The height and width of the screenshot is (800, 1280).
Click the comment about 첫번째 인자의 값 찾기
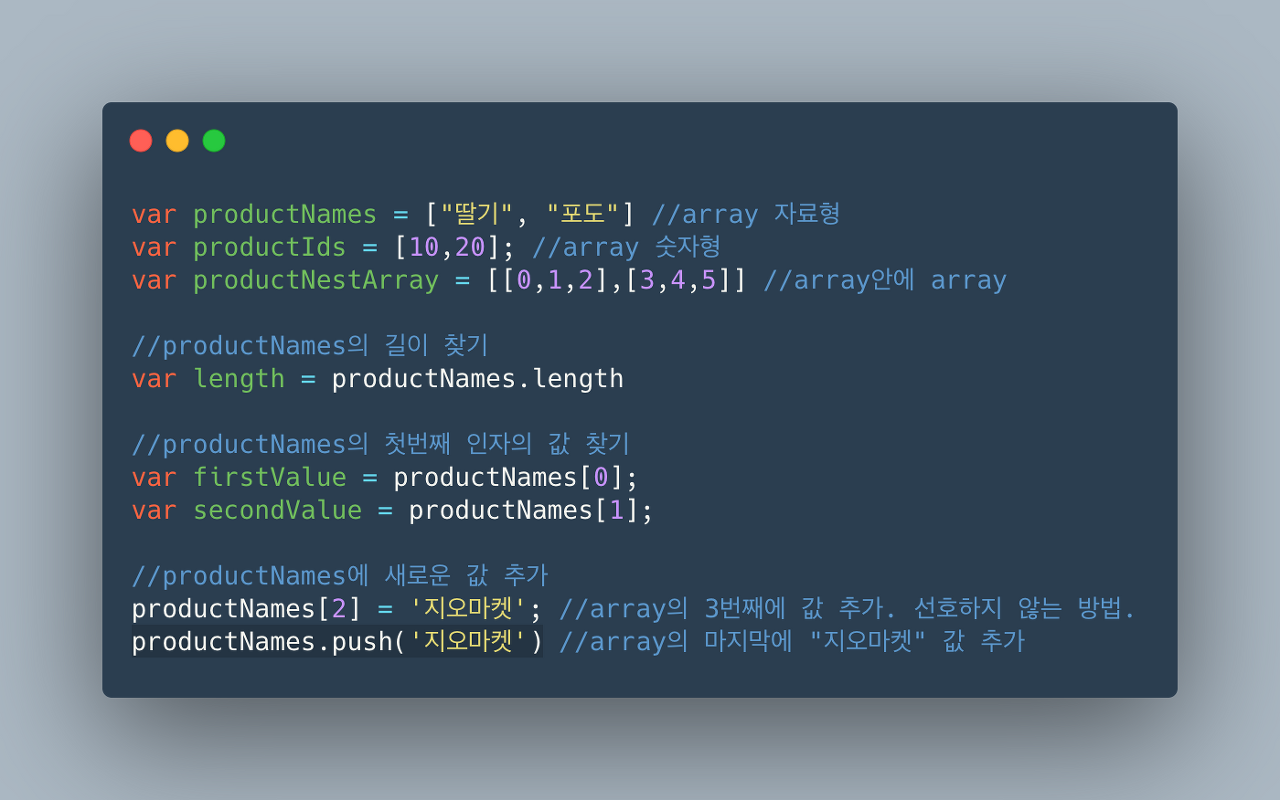tap(381, 444)
